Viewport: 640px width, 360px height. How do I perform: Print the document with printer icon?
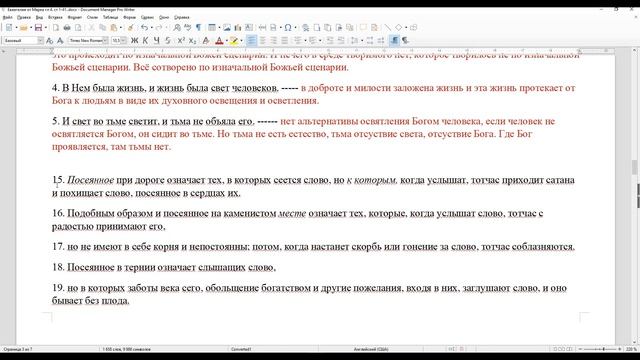tap(67, 28)
